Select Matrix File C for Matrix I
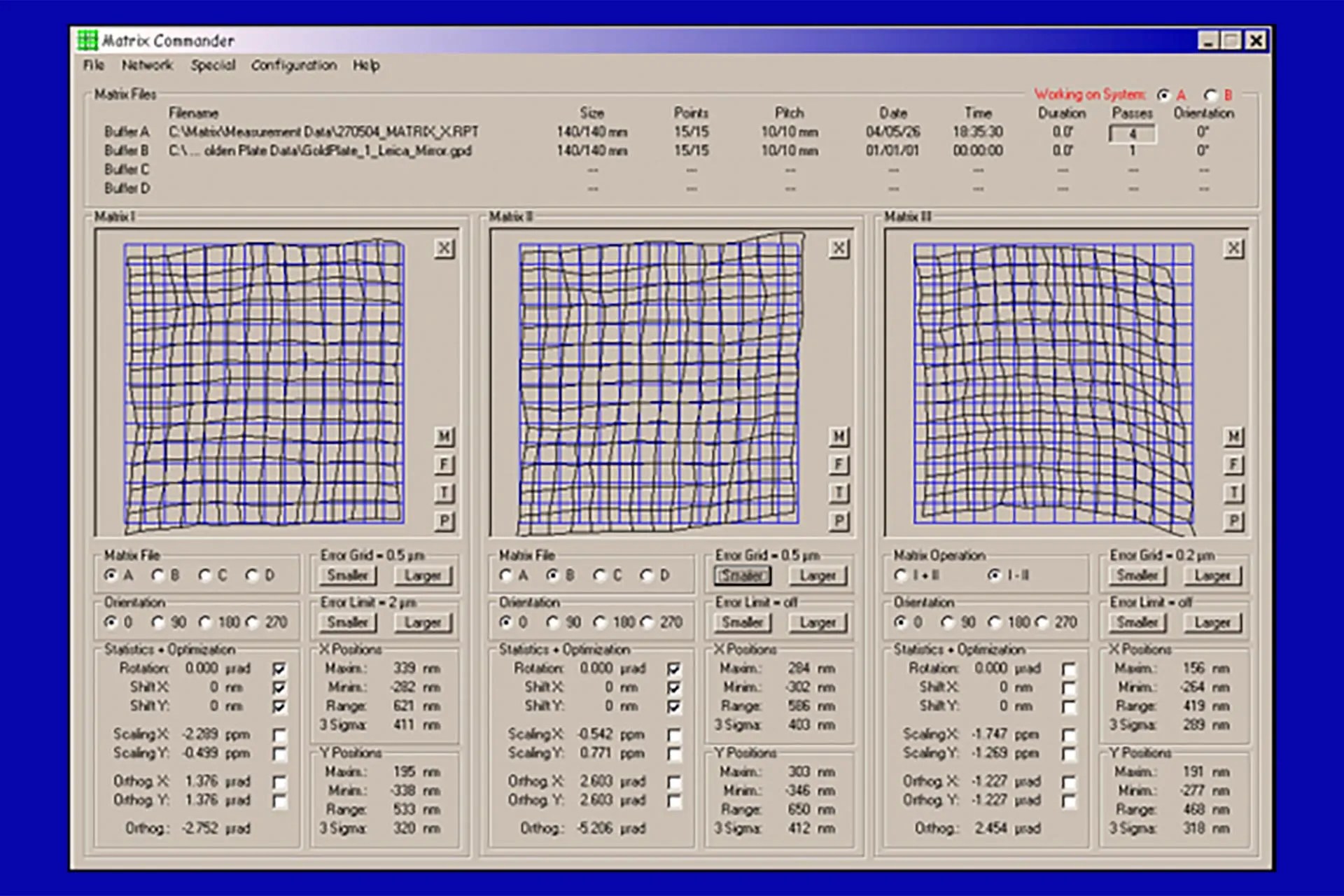 tap(204, 575)
